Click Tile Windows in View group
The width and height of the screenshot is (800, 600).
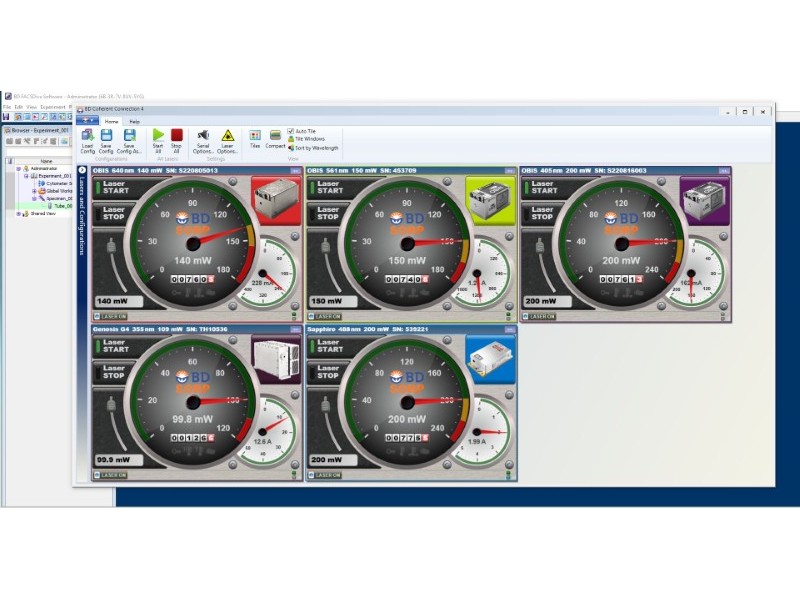[306, 139]
